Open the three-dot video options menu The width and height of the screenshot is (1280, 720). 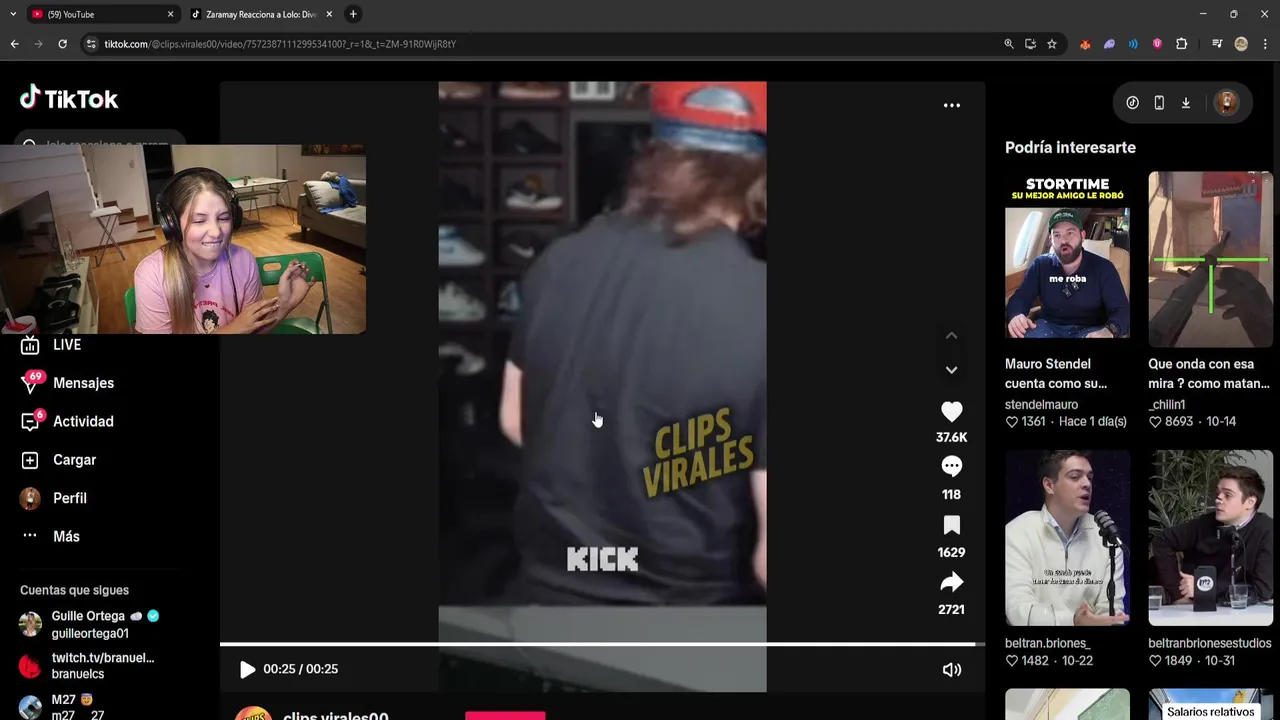click(951, 105)
